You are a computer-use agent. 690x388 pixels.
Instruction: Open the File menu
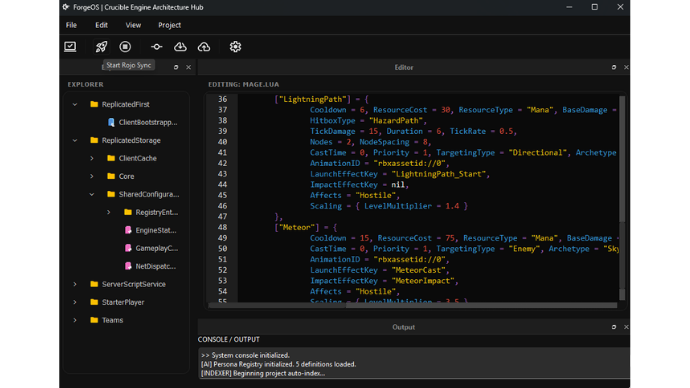point(71,25)
